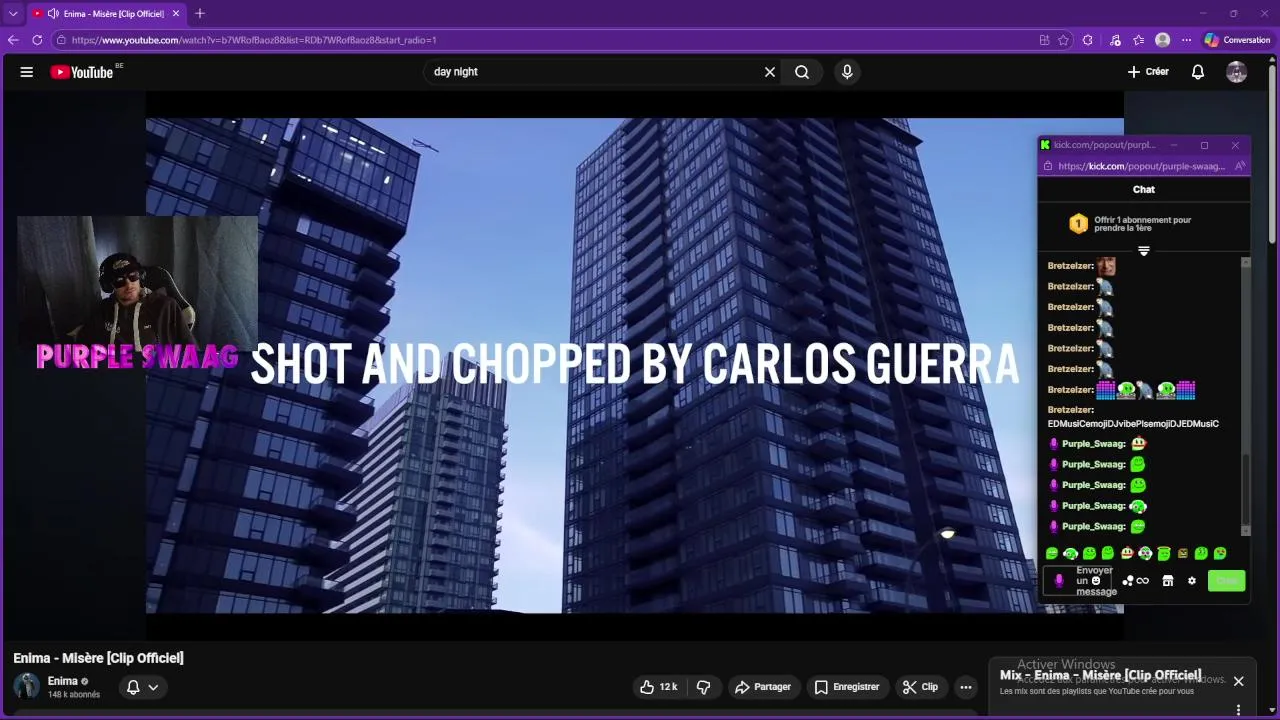Click the Créer button
Screen dimensions: 1280x720
click(1148, 72)
